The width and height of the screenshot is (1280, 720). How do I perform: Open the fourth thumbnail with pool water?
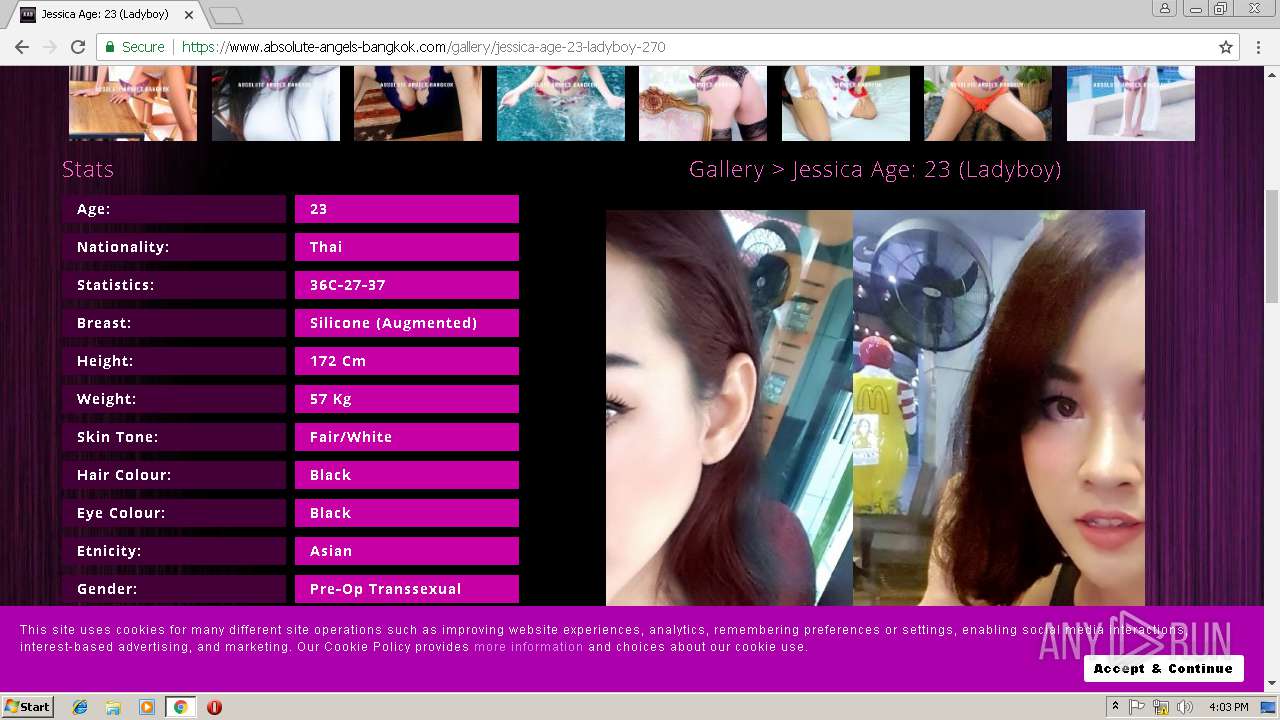tap(561, 103)
